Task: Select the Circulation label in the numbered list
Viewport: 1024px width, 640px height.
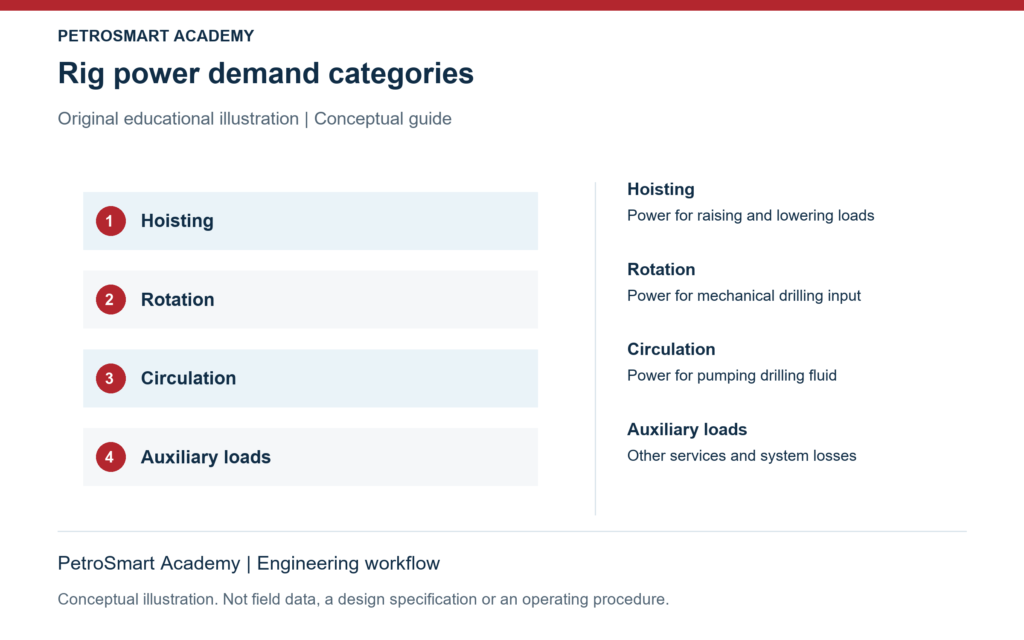Action: 188,378
